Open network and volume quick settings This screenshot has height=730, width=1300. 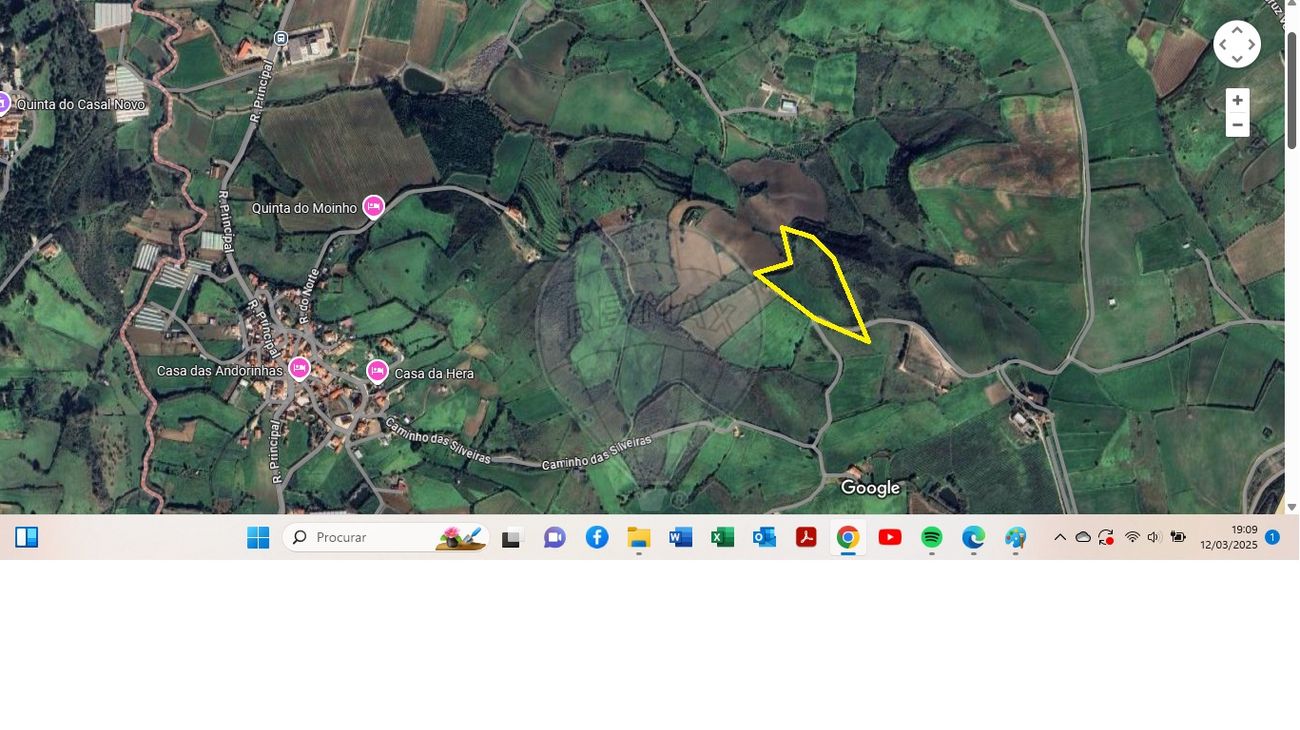point(1142,538)
